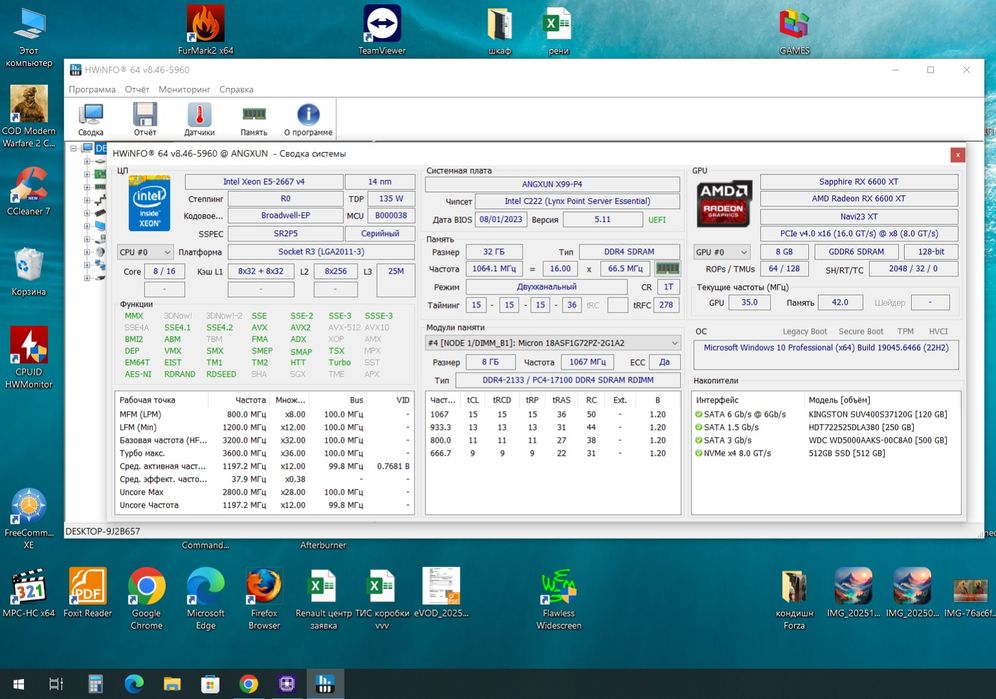Click the Uncore Max row
This screenshot has width=996, height=699.
(x=264, y=492)
